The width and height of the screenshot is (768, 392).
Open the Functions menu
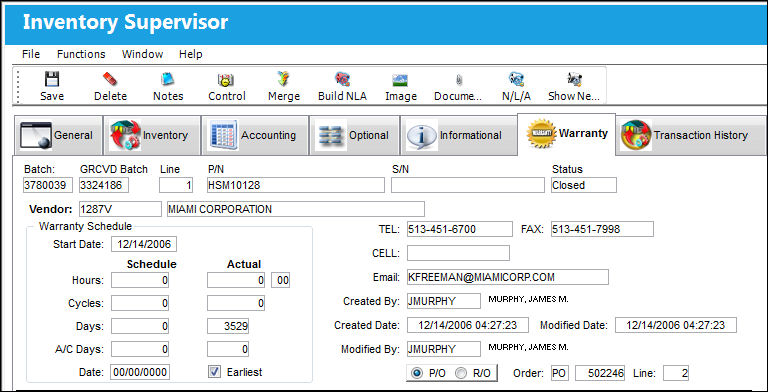pos(81,54)
